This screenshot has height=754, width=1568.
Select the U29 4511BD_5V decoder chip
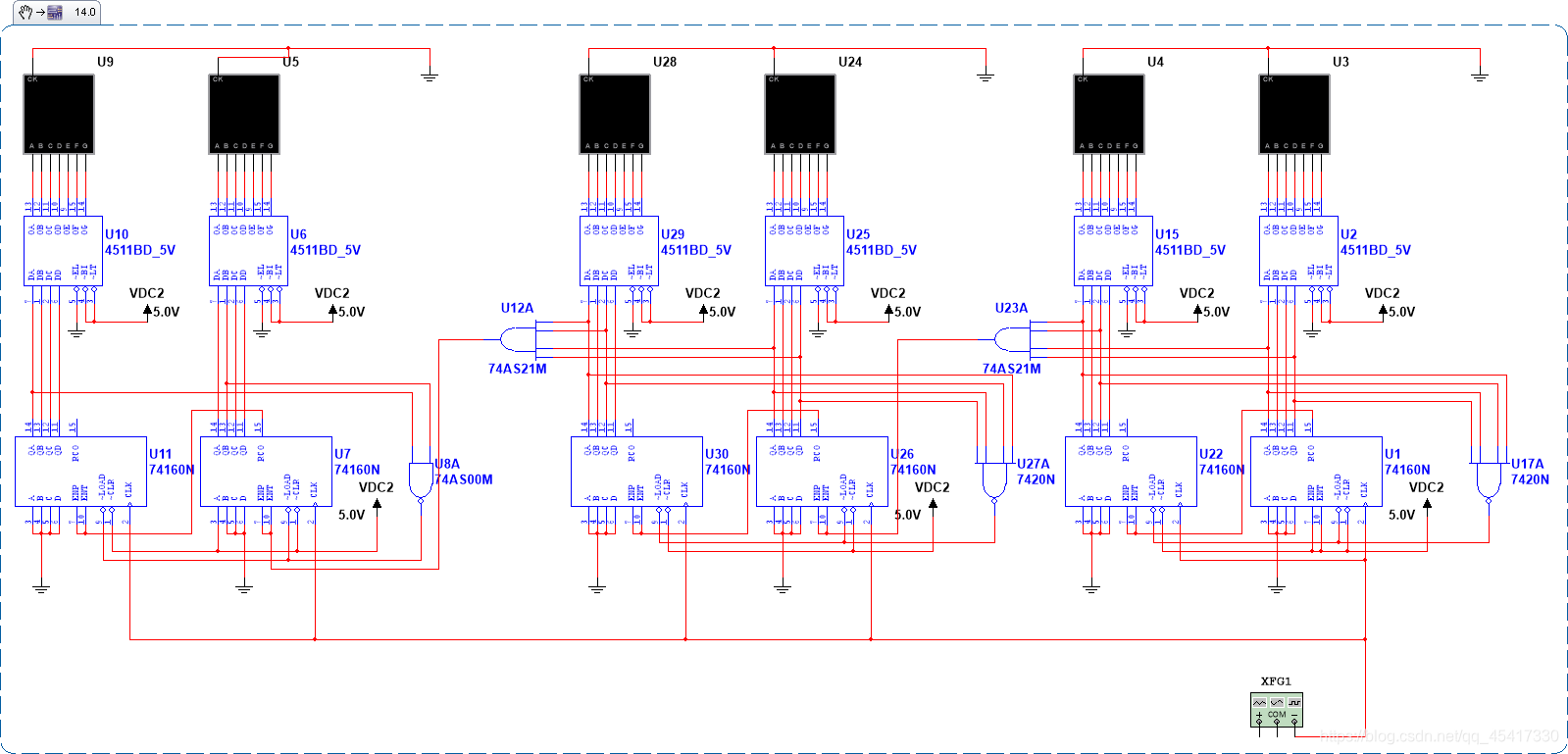[619, 251]
